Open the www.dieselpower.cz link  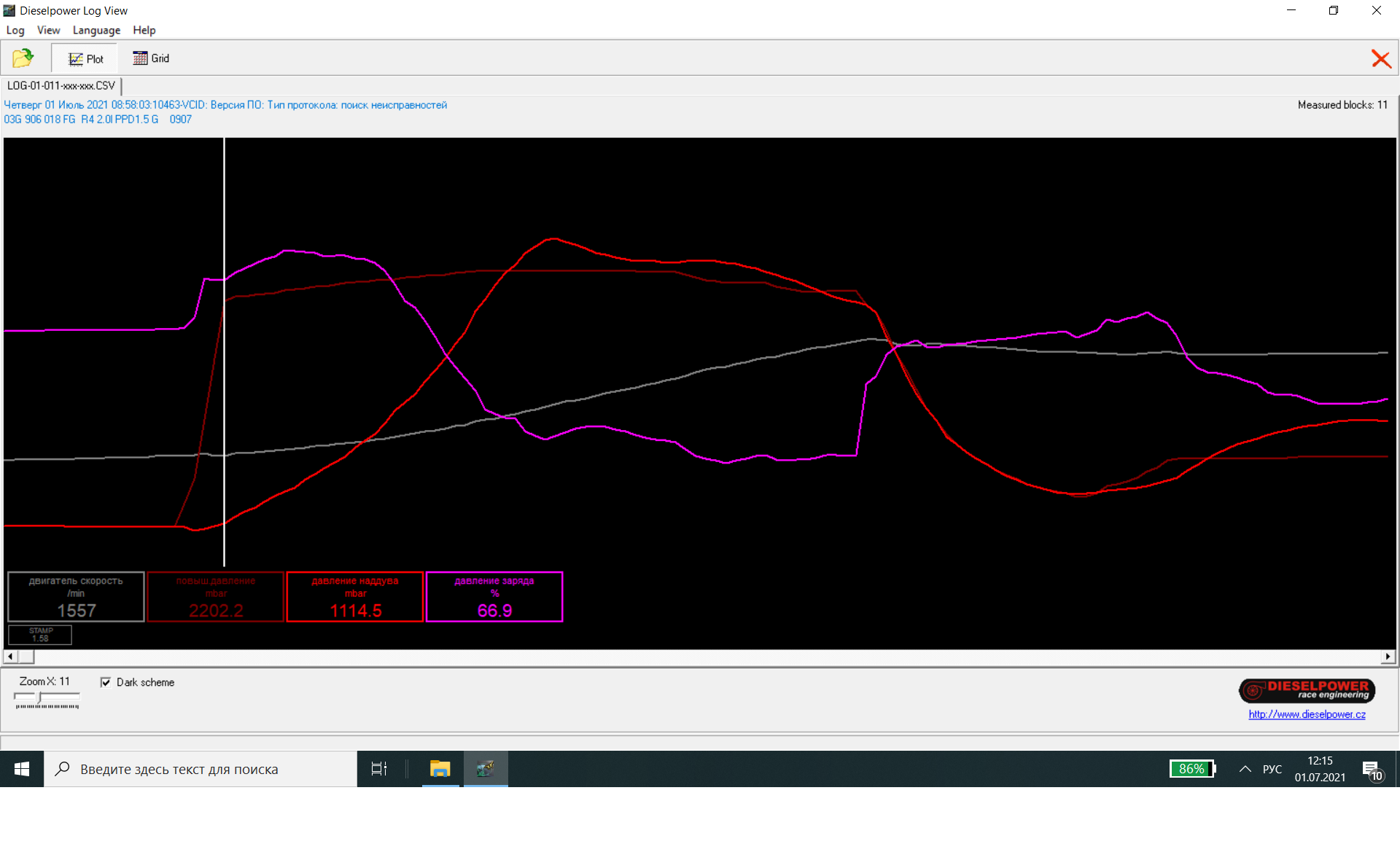pyautogui.click(x=1307, y=714)
